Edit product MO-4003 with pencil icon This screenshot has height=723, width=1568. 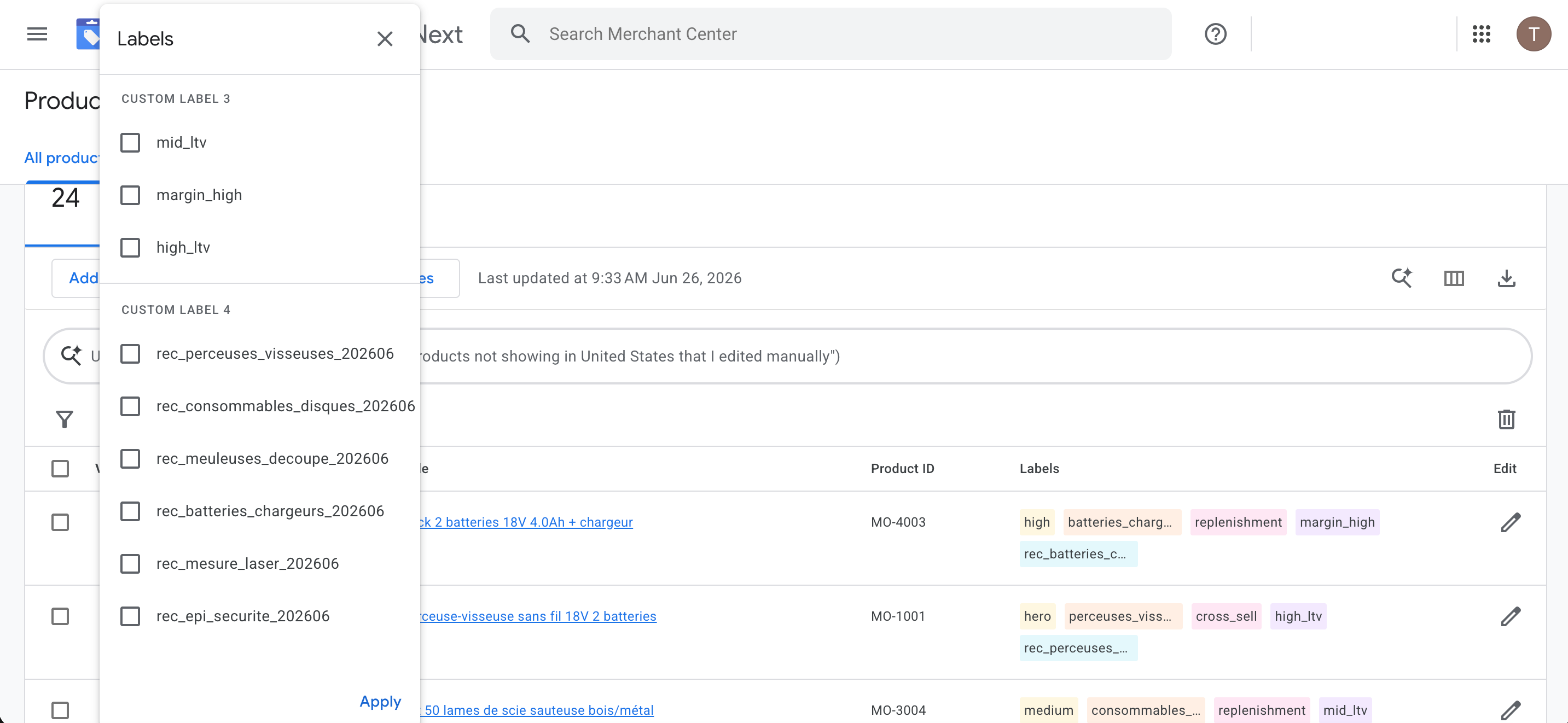coord(1511,522)
